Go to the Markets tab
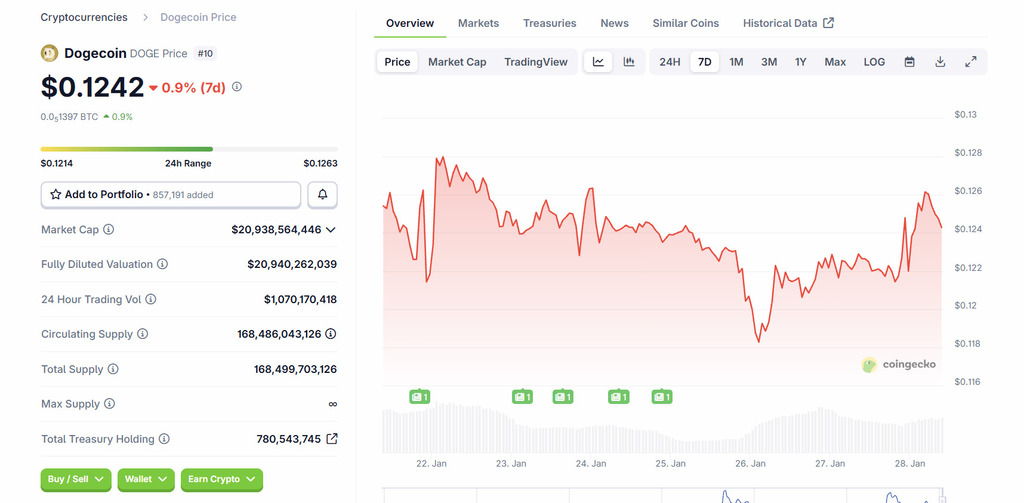The height and width of the screenshot is (503, 1024). click(x=478, y=23)
